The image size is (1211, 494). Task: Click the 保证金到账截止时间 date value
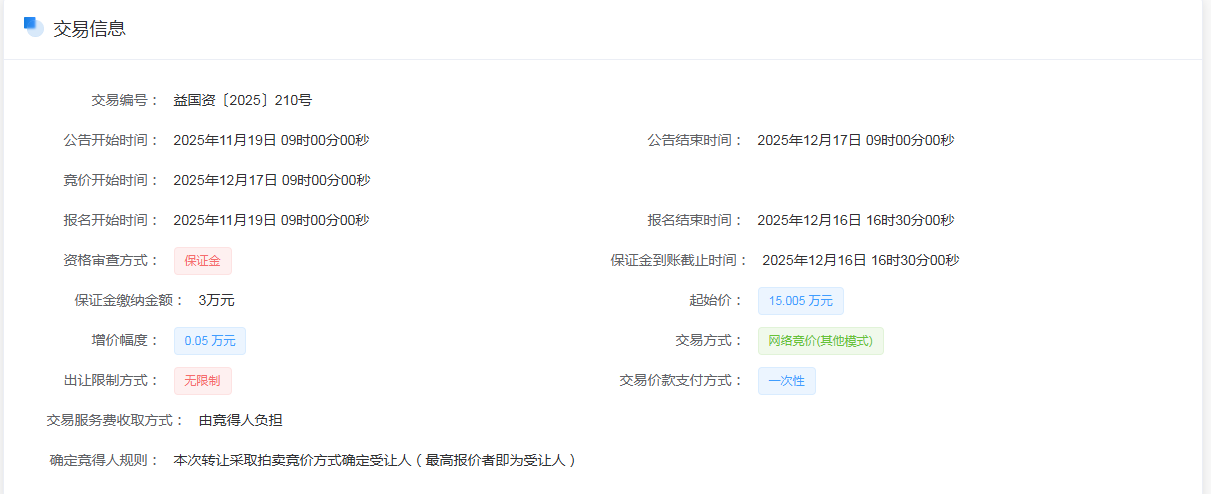[x=860, y=260]
